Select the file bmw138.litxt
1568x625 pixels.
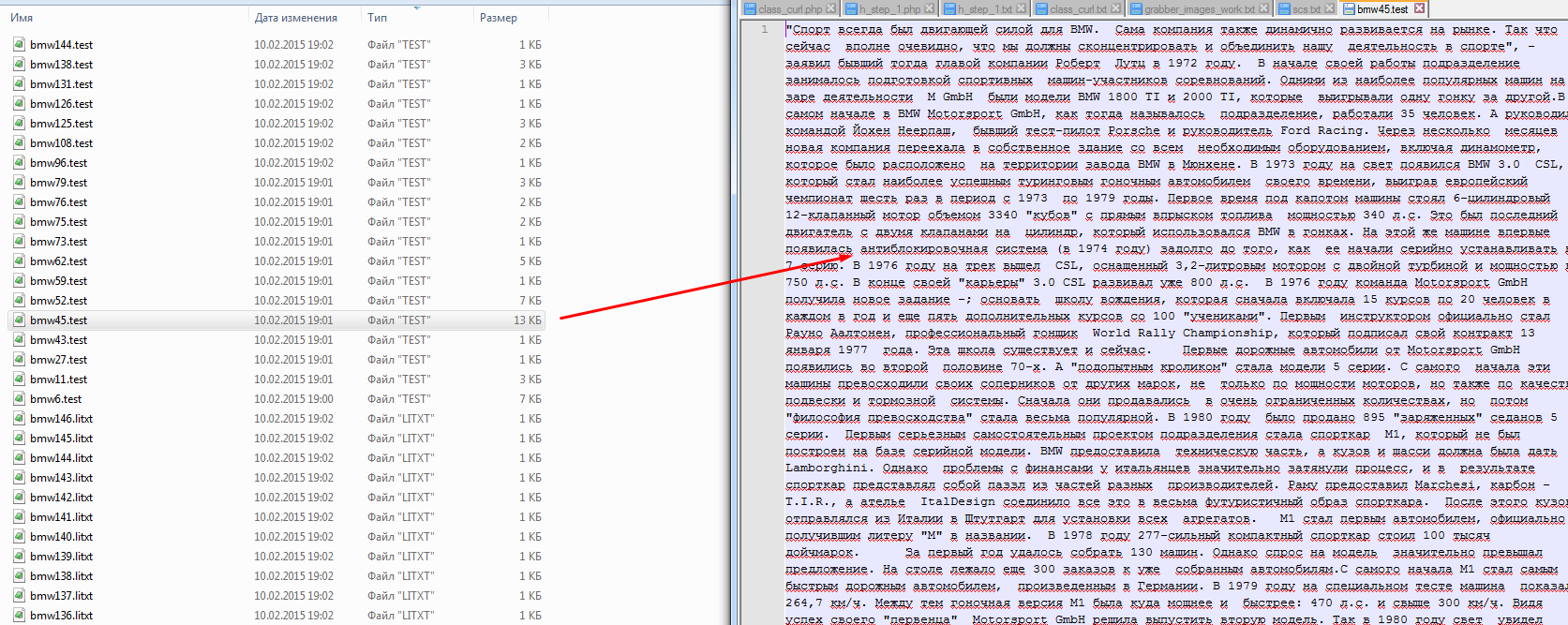point(61,575)
